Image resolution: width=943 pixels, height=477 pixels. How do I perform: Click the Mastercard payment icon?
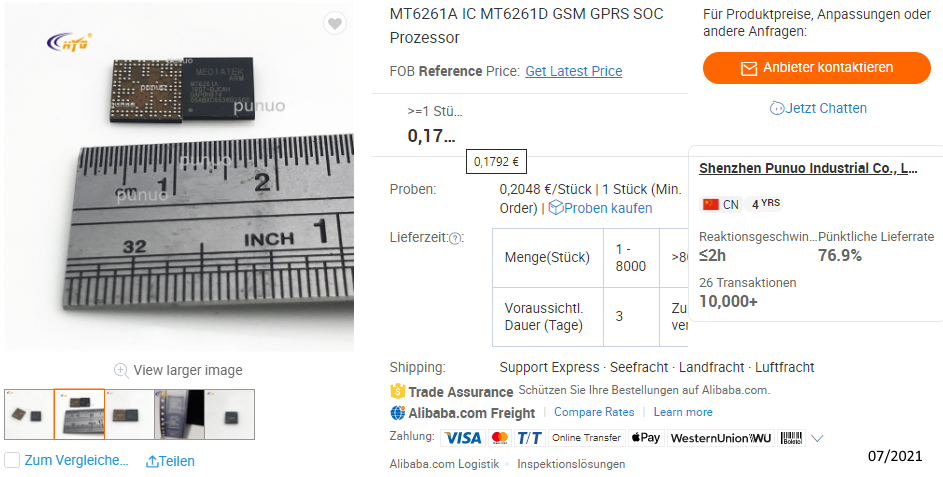(501, 438)
